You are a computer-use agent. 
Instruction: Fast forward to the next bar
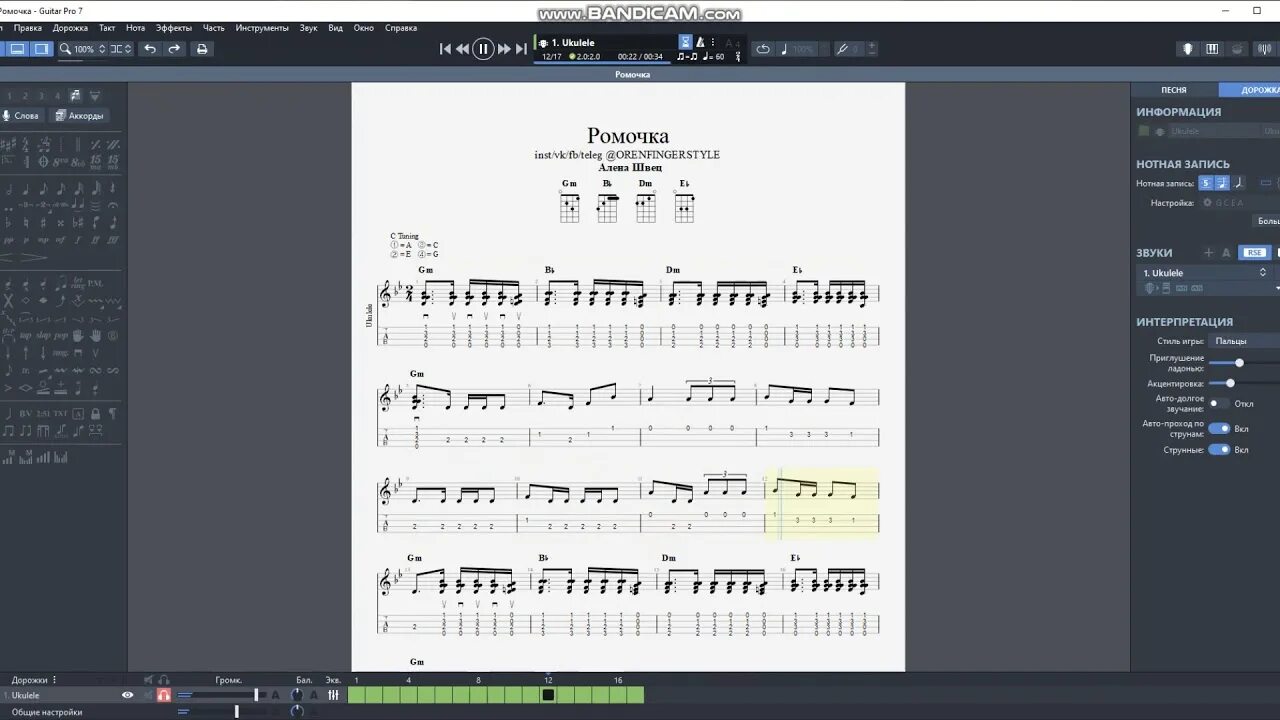504,49
